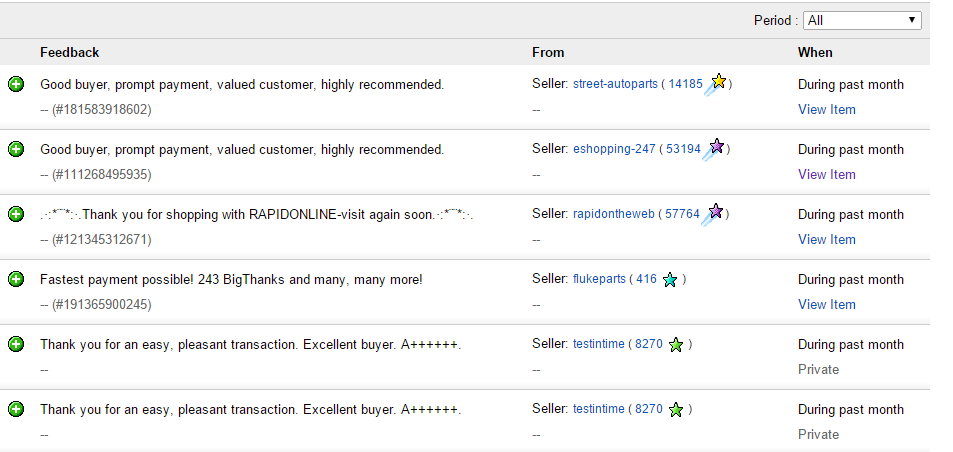Click View Item for flukeparts feedback
The width and height of the screenshot is (953, 452).
(827, 304)
